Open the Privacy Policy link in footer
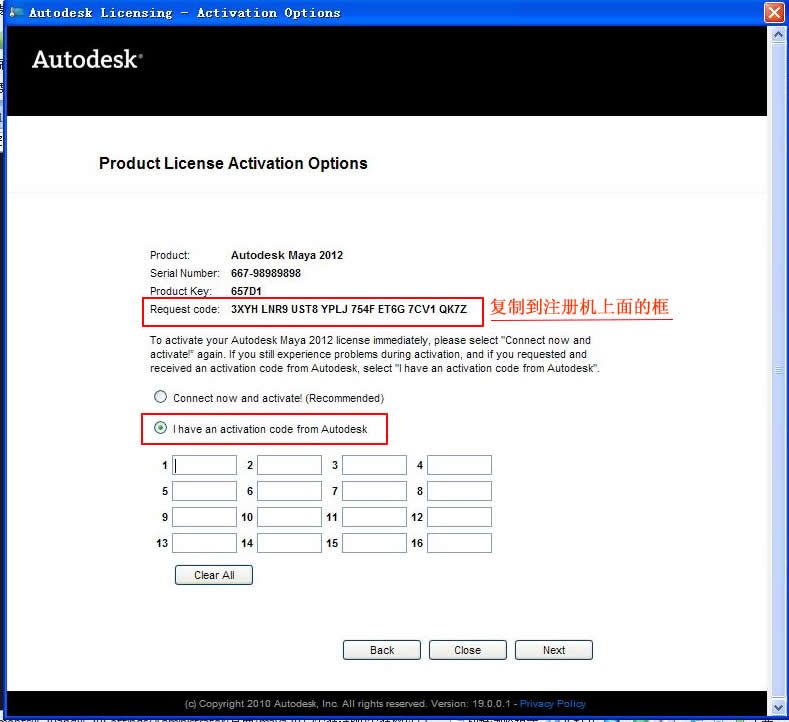This screenshot has height=722, width=789. coord(553,704)
